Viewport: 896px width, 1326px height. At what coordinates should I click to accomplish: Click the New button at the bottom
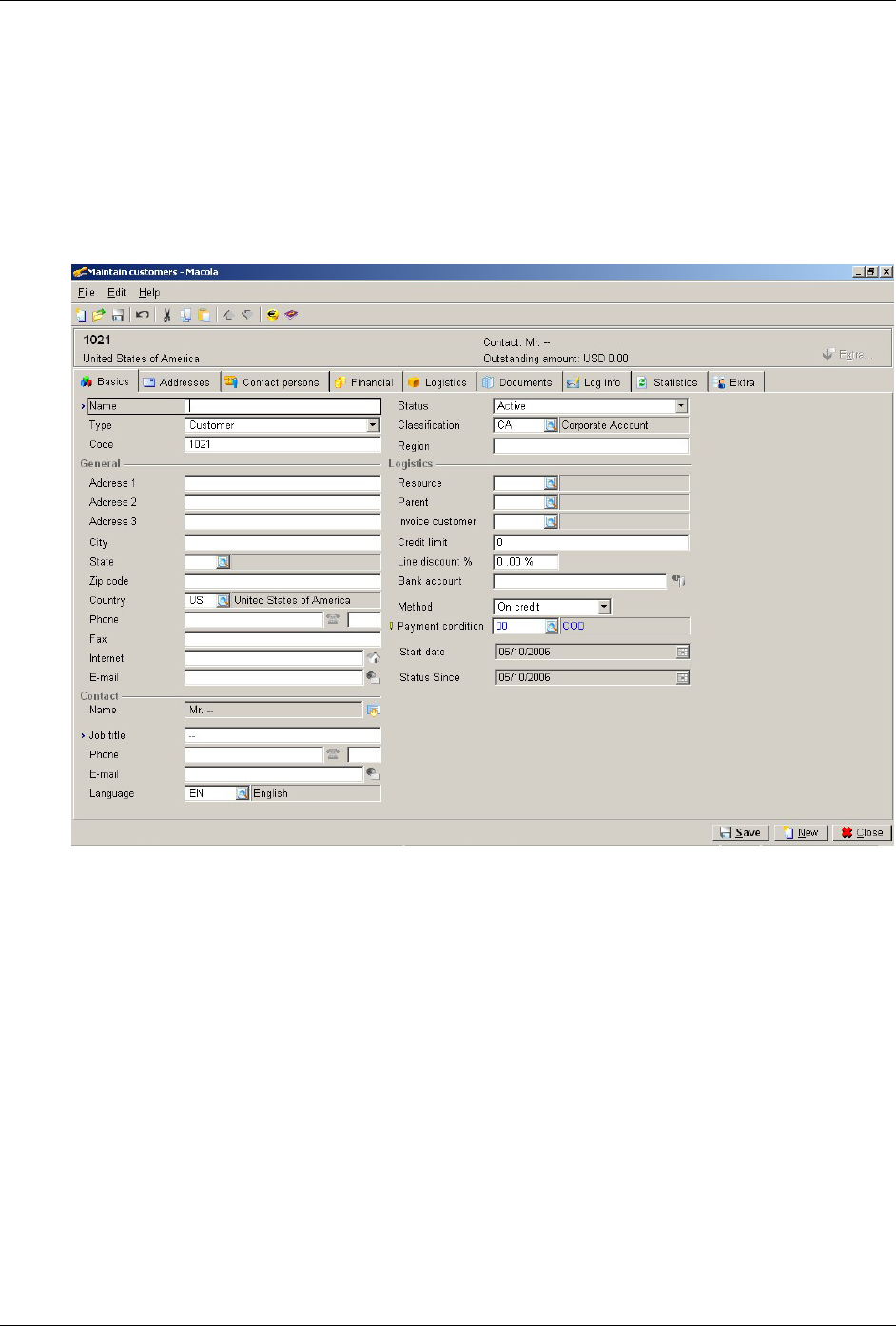pos(801,832)
